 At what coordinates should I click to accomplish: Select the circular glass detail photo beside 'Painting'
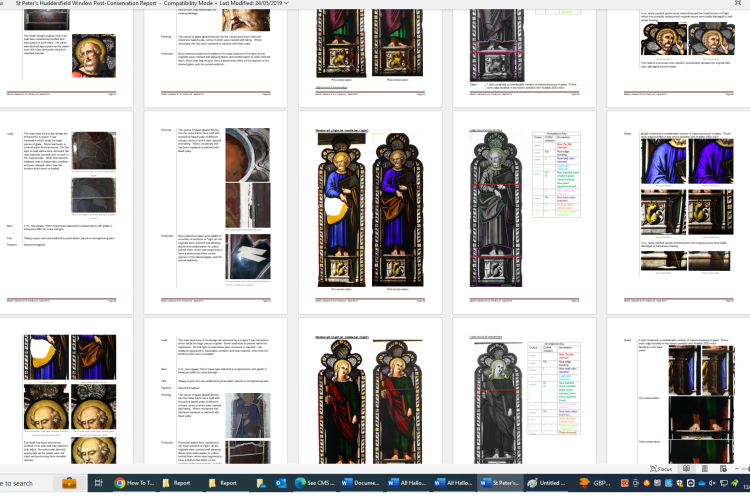click(248, 155)
